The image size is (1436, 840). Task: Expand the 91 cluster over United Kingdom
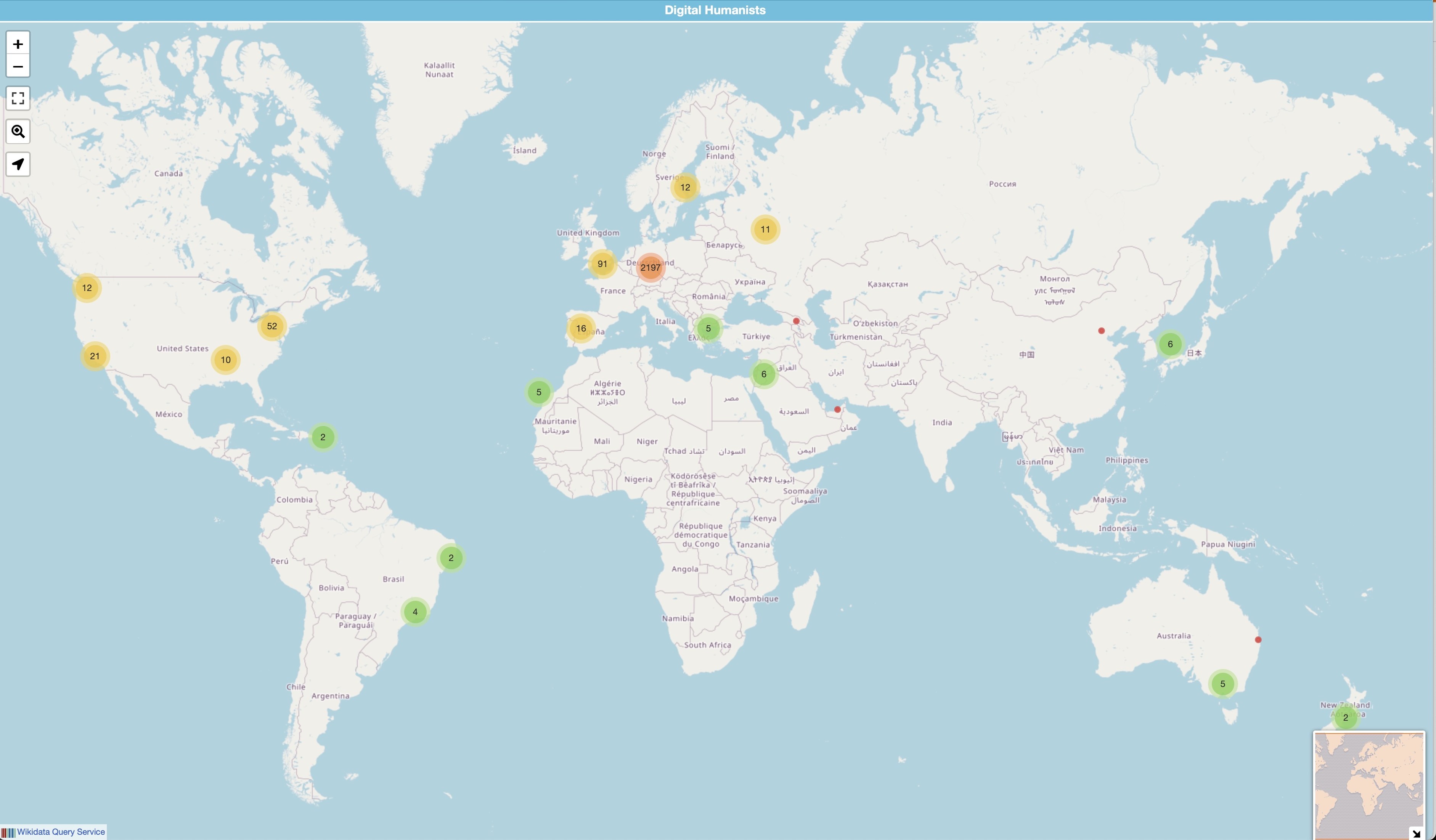(602, 264)
